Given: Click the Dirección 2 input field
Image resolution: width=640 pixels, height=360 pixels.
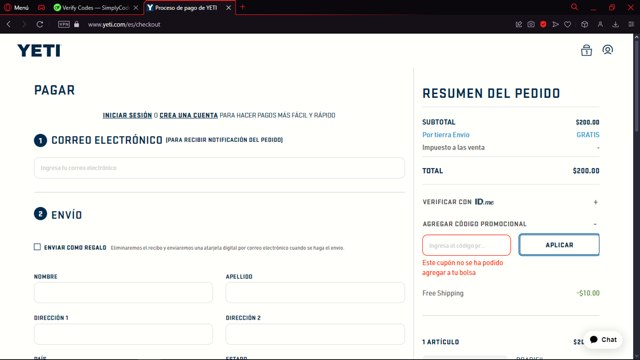Looking at the screenshot, I should (315, 334).
